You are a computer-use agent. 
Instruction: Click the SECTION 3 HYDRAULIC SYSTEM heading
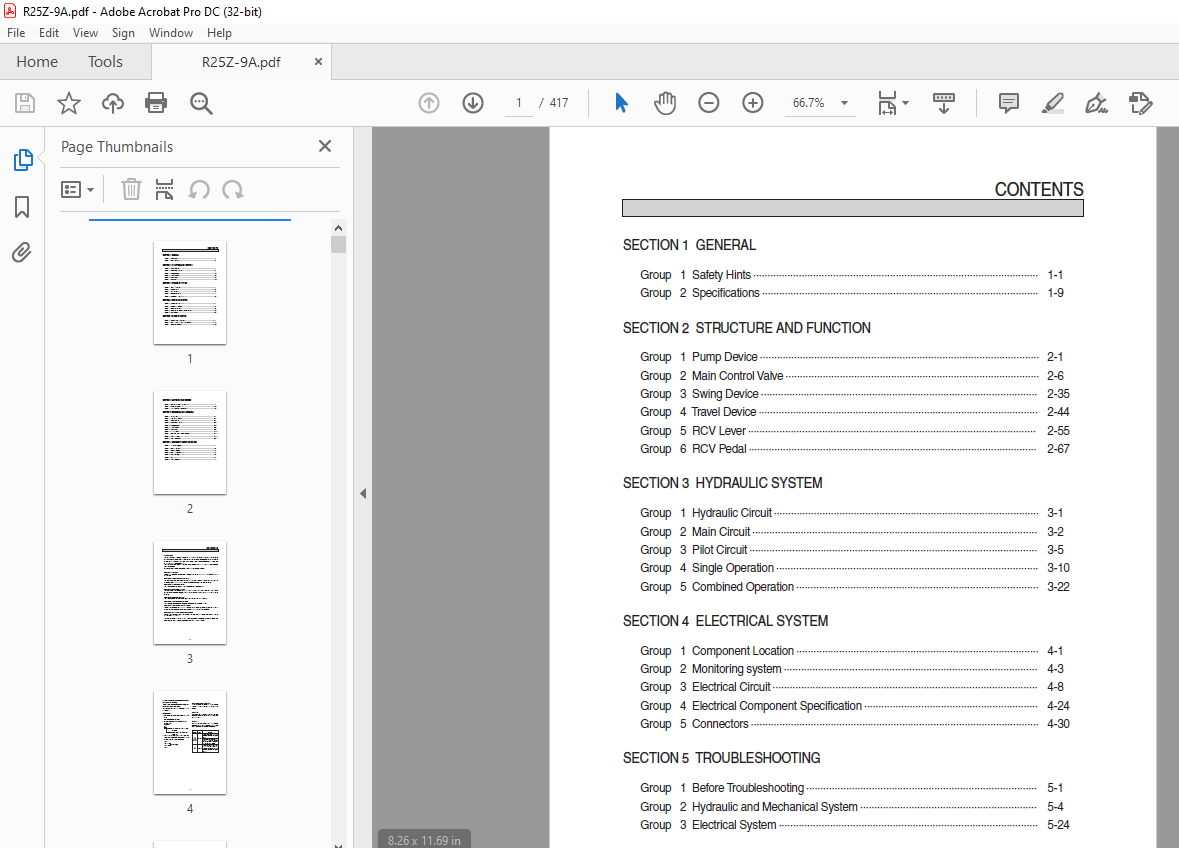(x=723, y=483)
